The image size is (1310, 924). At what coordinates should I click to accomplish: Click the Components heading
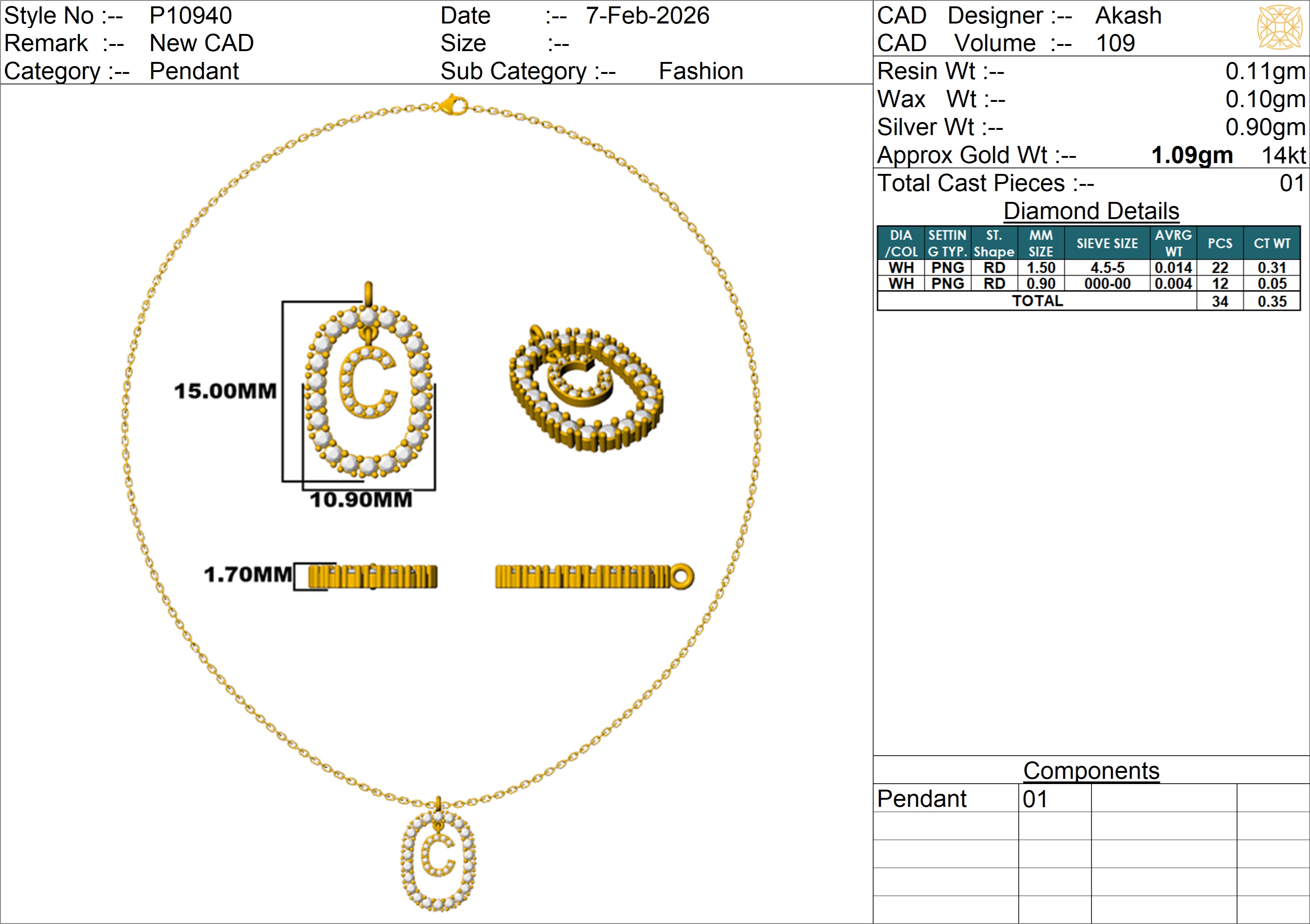[1091, 771]
